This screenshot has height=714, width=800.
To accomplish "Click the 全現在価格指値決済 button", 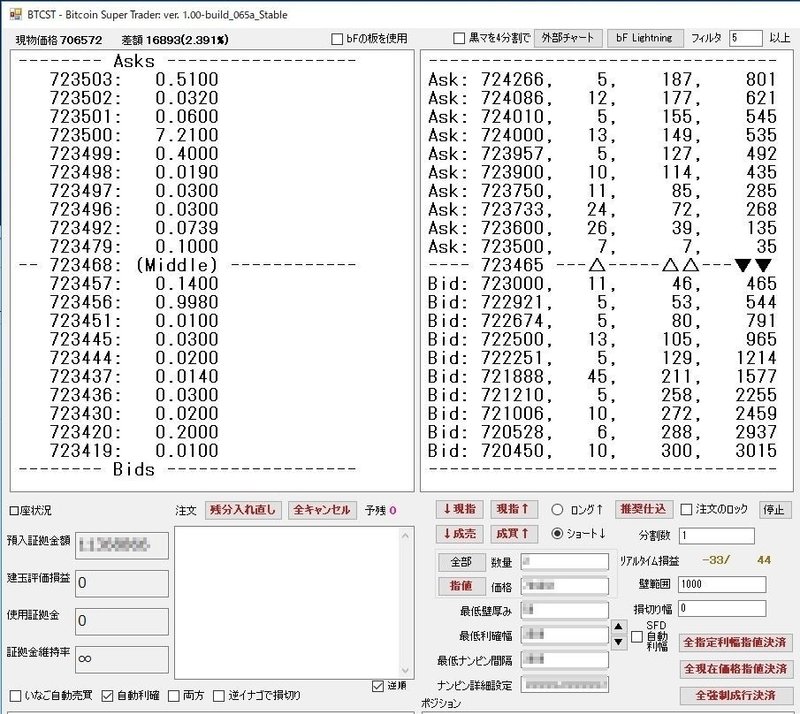I will pyautogui.click(x=735, y=669).
